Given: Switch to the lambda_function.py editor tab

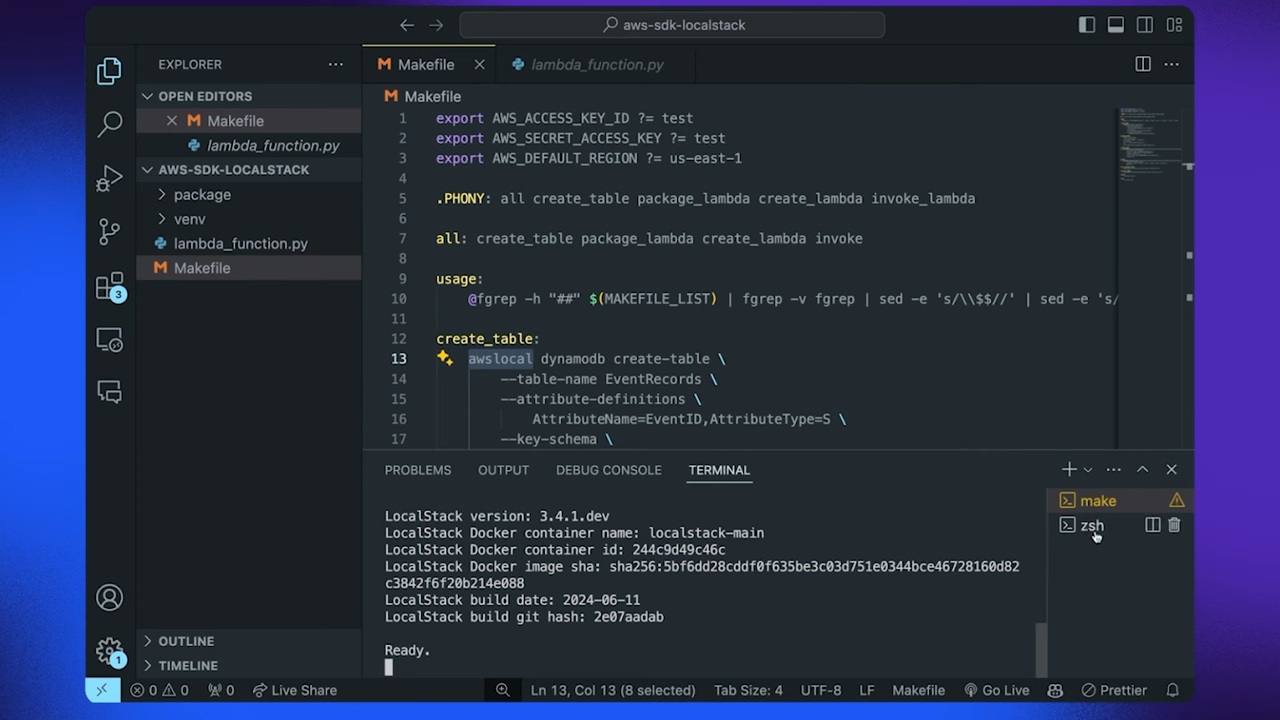Looking at the screenshot, I should pos(596,64).
